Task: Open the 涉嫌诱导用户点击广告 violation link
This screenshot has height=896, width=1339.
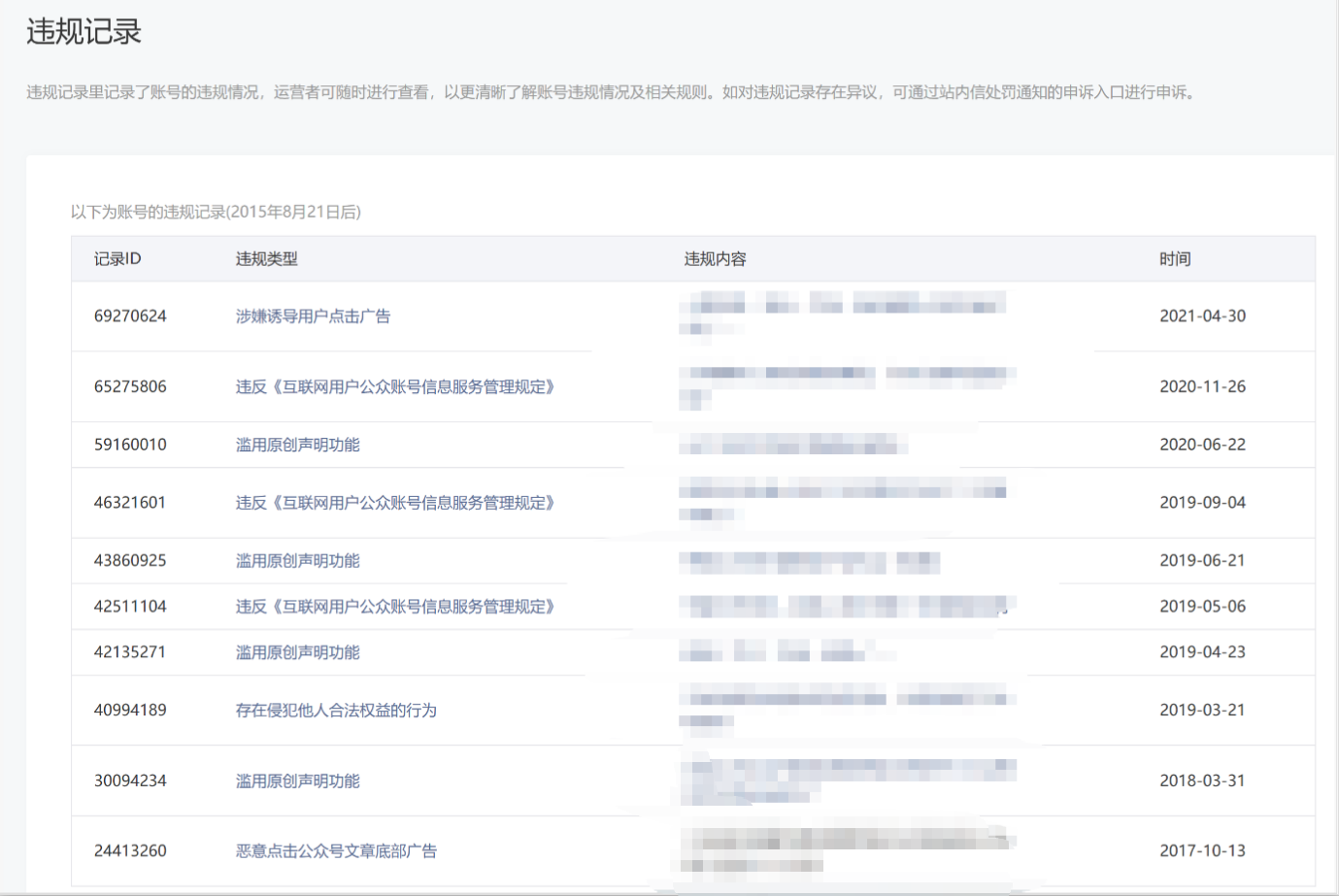Action: click(x=313, y=316)
